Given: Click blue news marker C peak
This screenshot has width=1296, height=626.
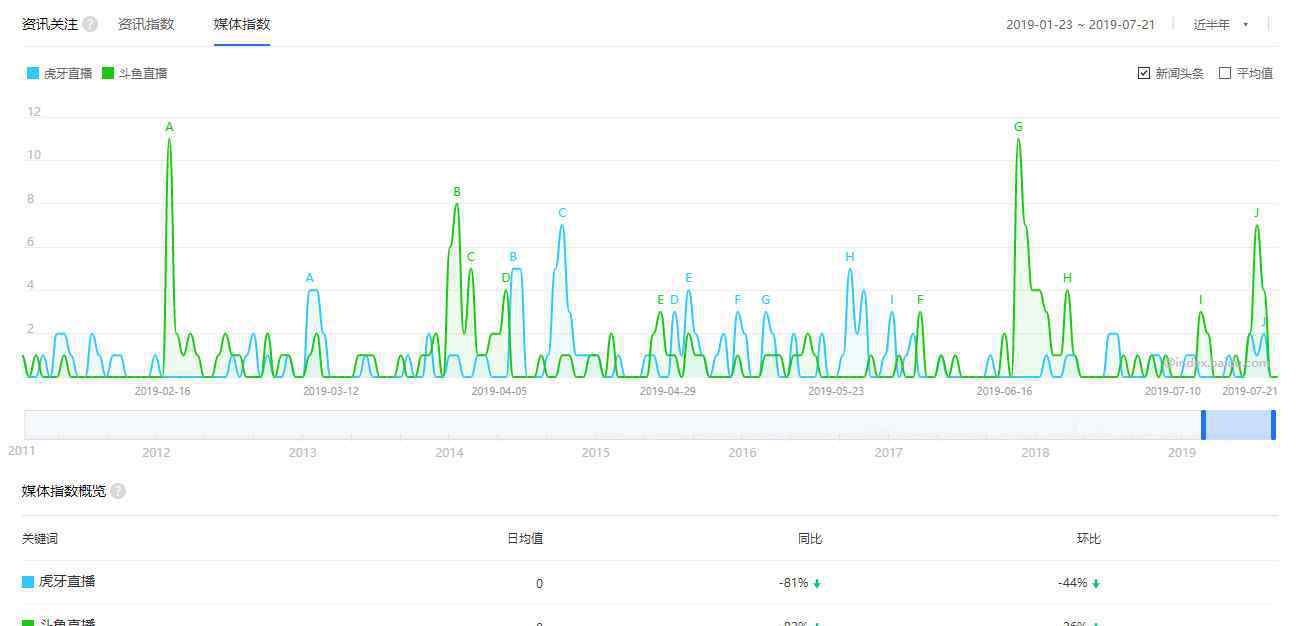Looking at the screenshot, I should click(562, 213).
